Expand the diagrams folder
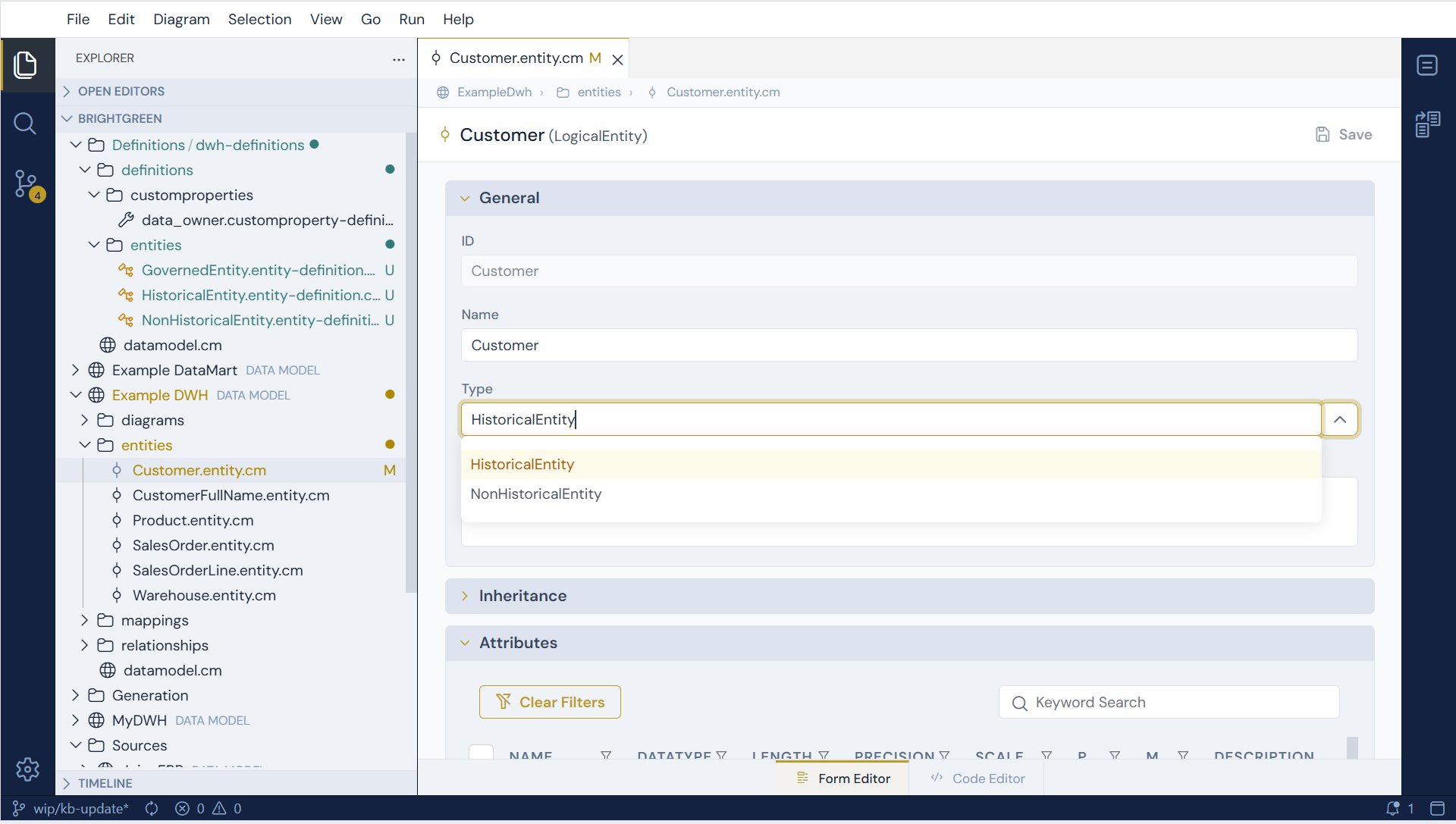 pos(84,421)
